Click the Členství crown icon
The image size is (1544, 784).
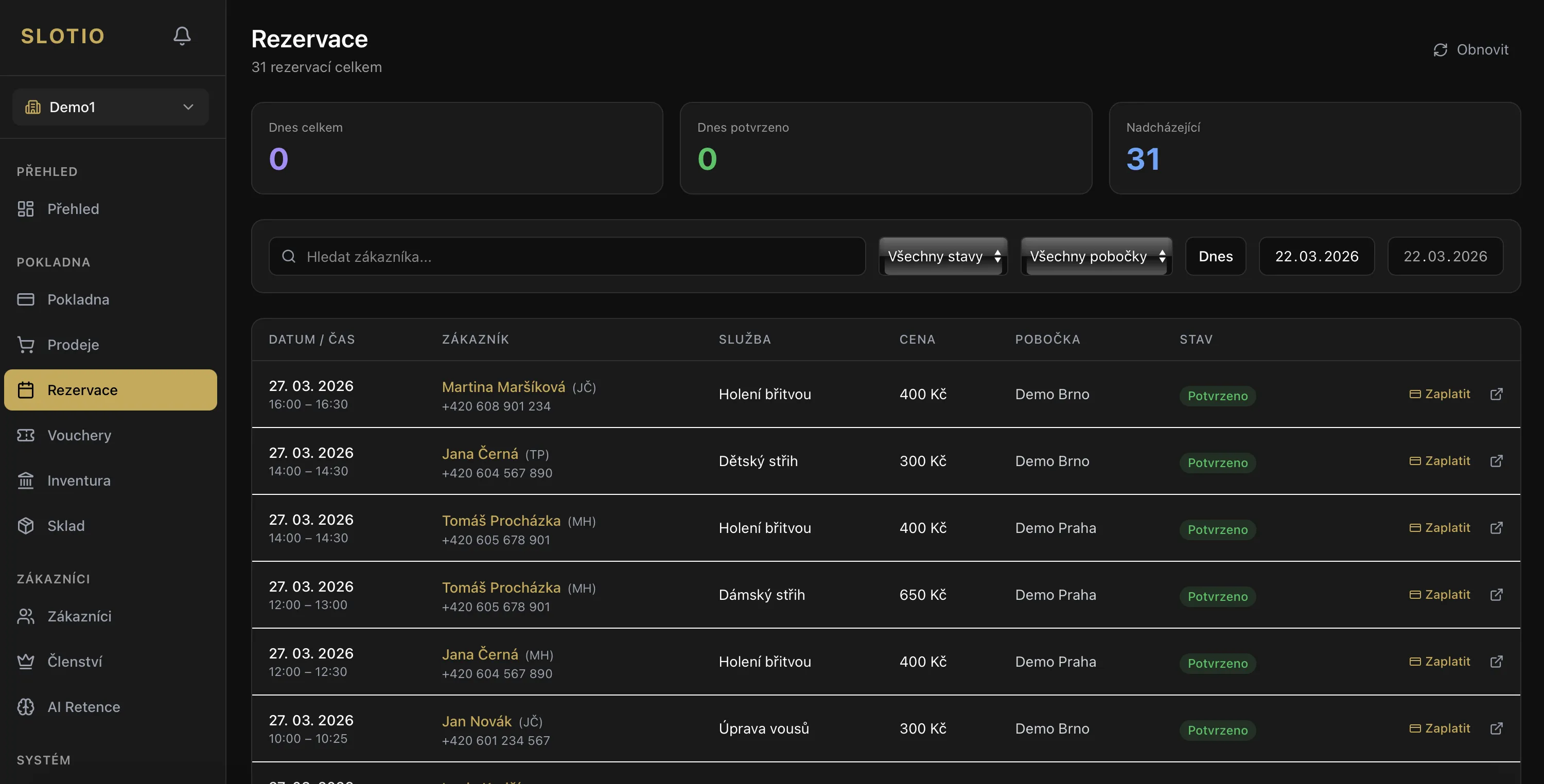tap(26, 662)
